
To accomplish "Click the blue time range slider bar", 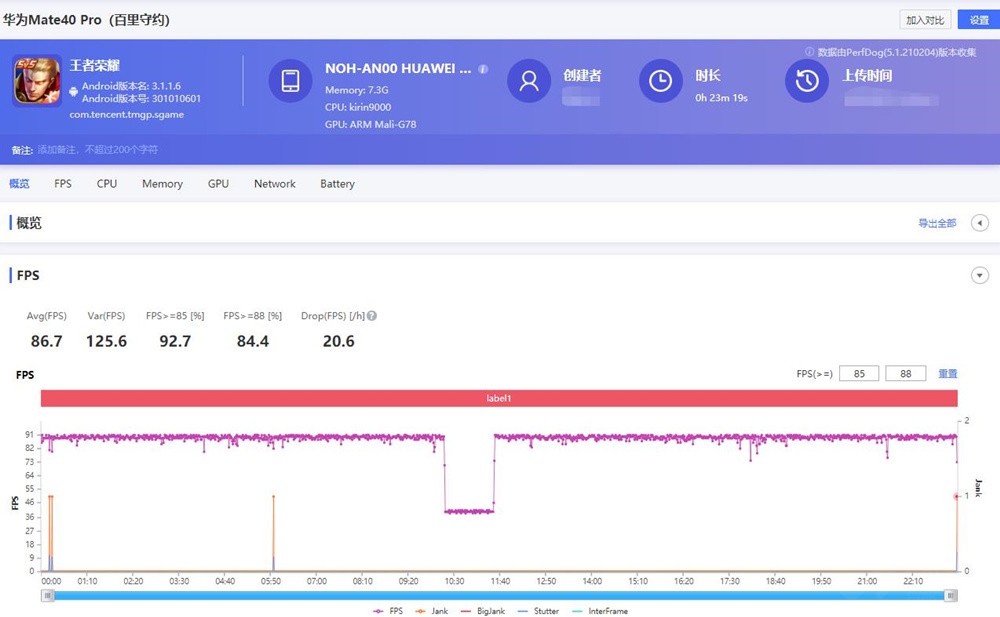I will click(x=499, y=595).
